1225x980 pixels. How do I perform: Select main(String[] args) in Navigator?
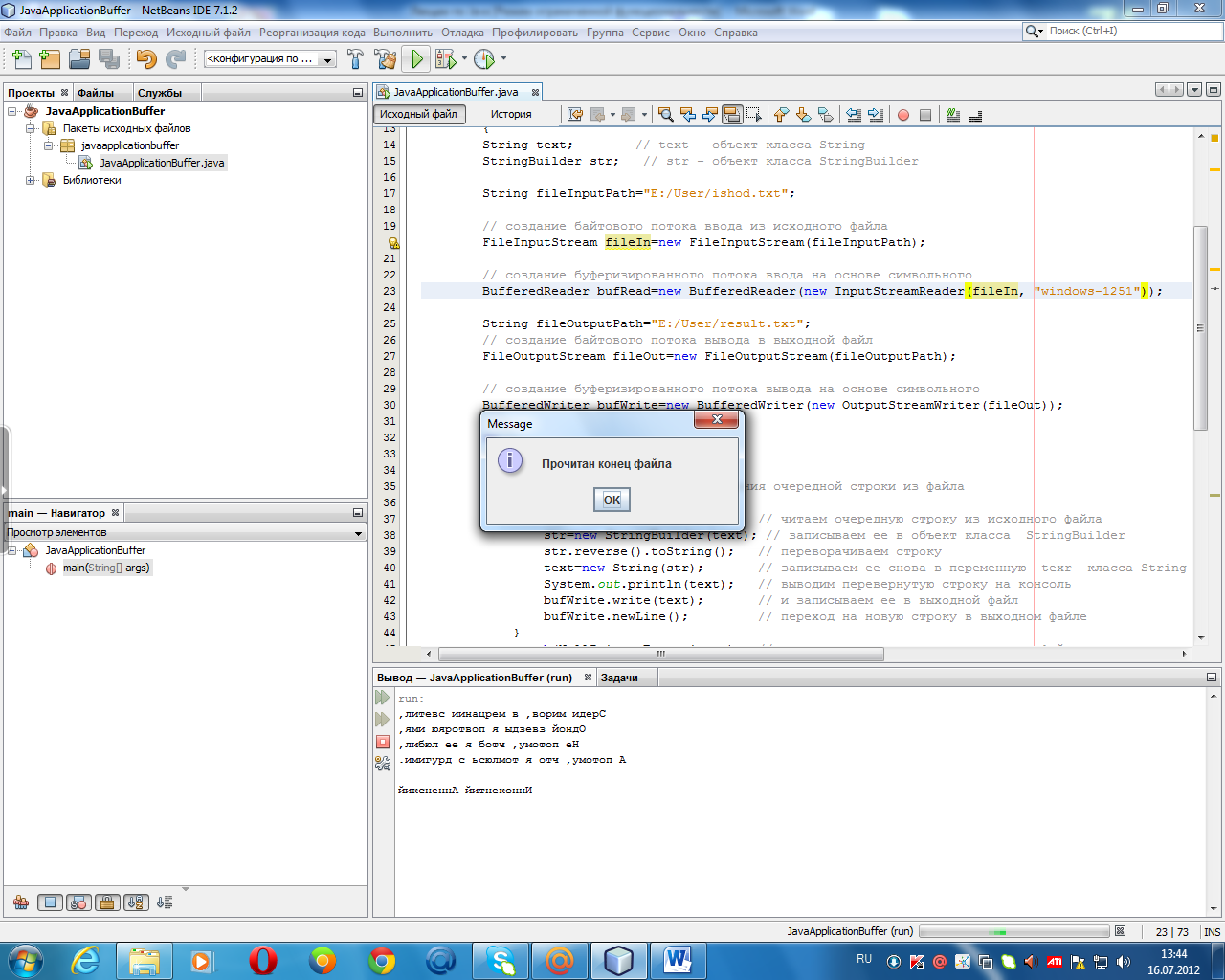pos(106,568)
